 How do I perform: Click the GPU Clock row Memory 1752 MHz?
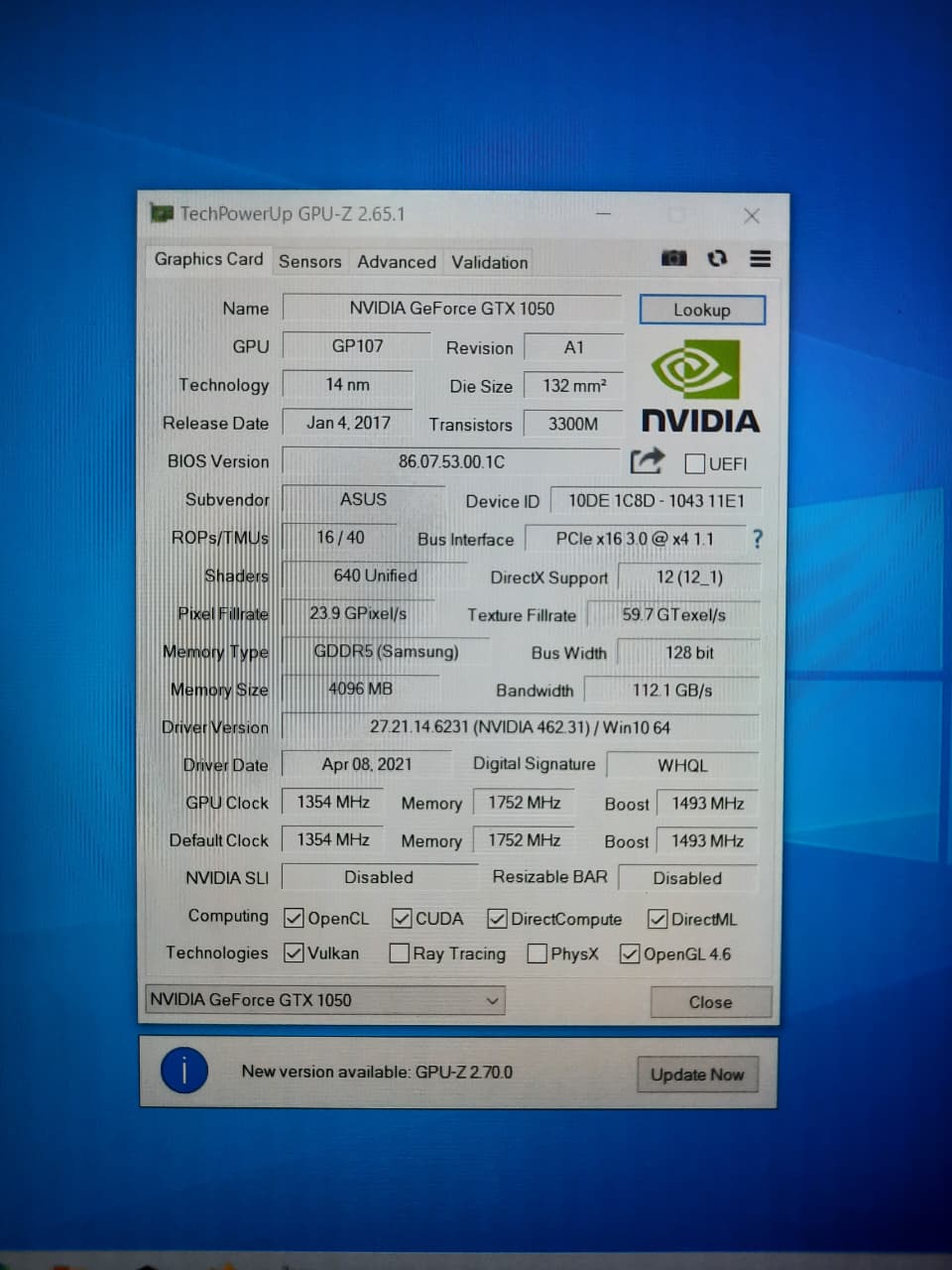525,803
